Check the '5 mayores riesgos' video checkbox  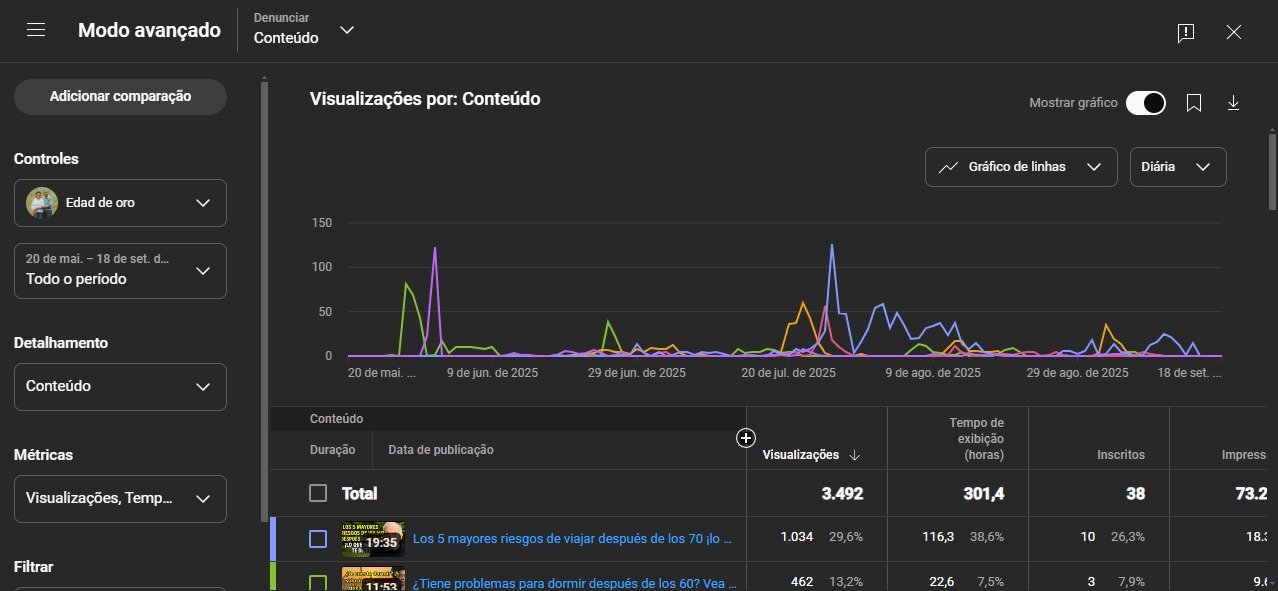click(318, 539)
